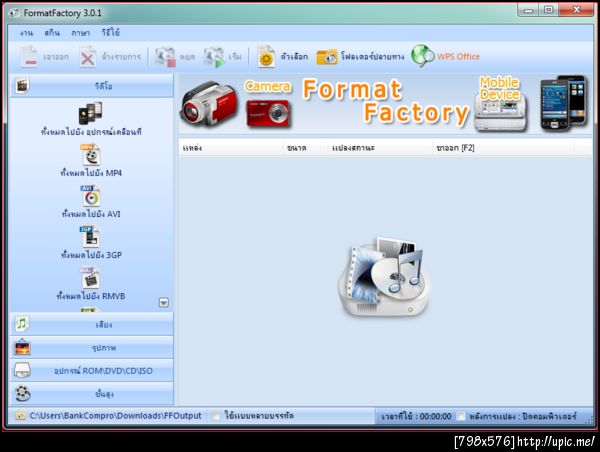Open the Skin menu
Image resolution: width=600 pixels, height=452 pixels.
tap(52, 33)
